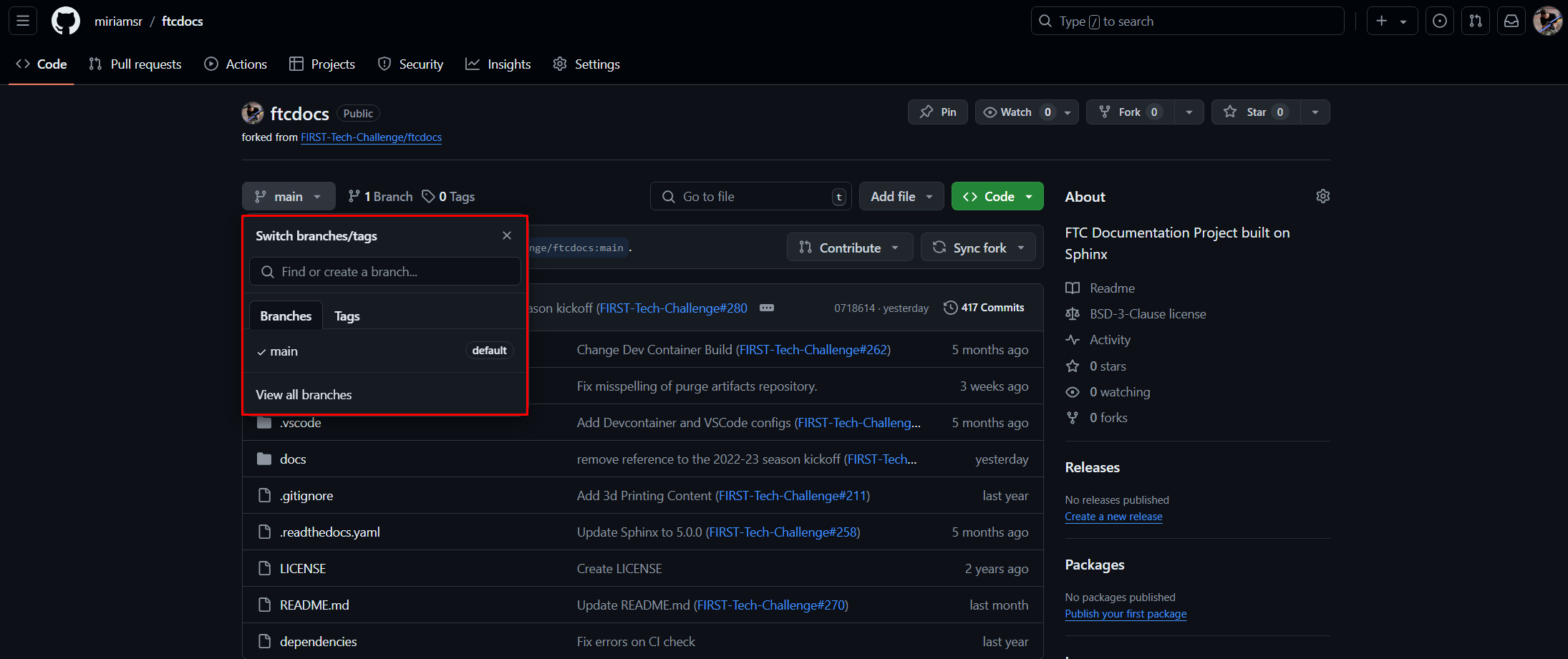Expand the green Code dropdown
This screenshot has width=1568, height=659.
tap(997, 197)
